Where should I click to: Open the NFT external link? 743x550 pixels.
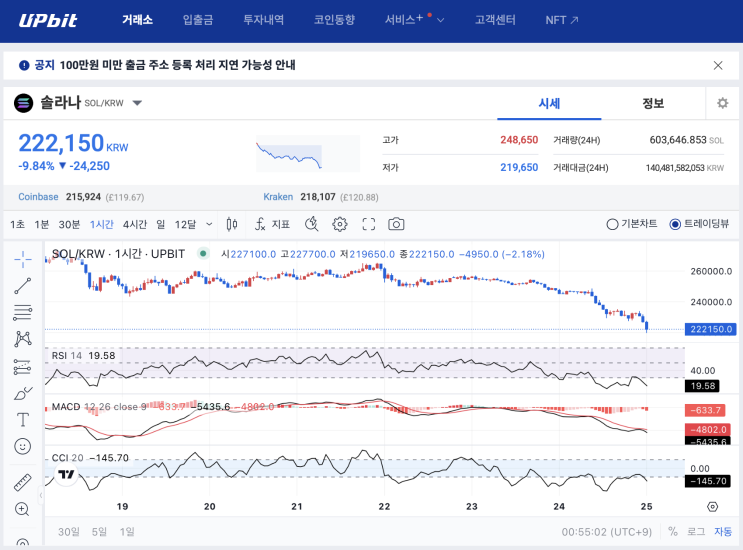pos(562,20)
